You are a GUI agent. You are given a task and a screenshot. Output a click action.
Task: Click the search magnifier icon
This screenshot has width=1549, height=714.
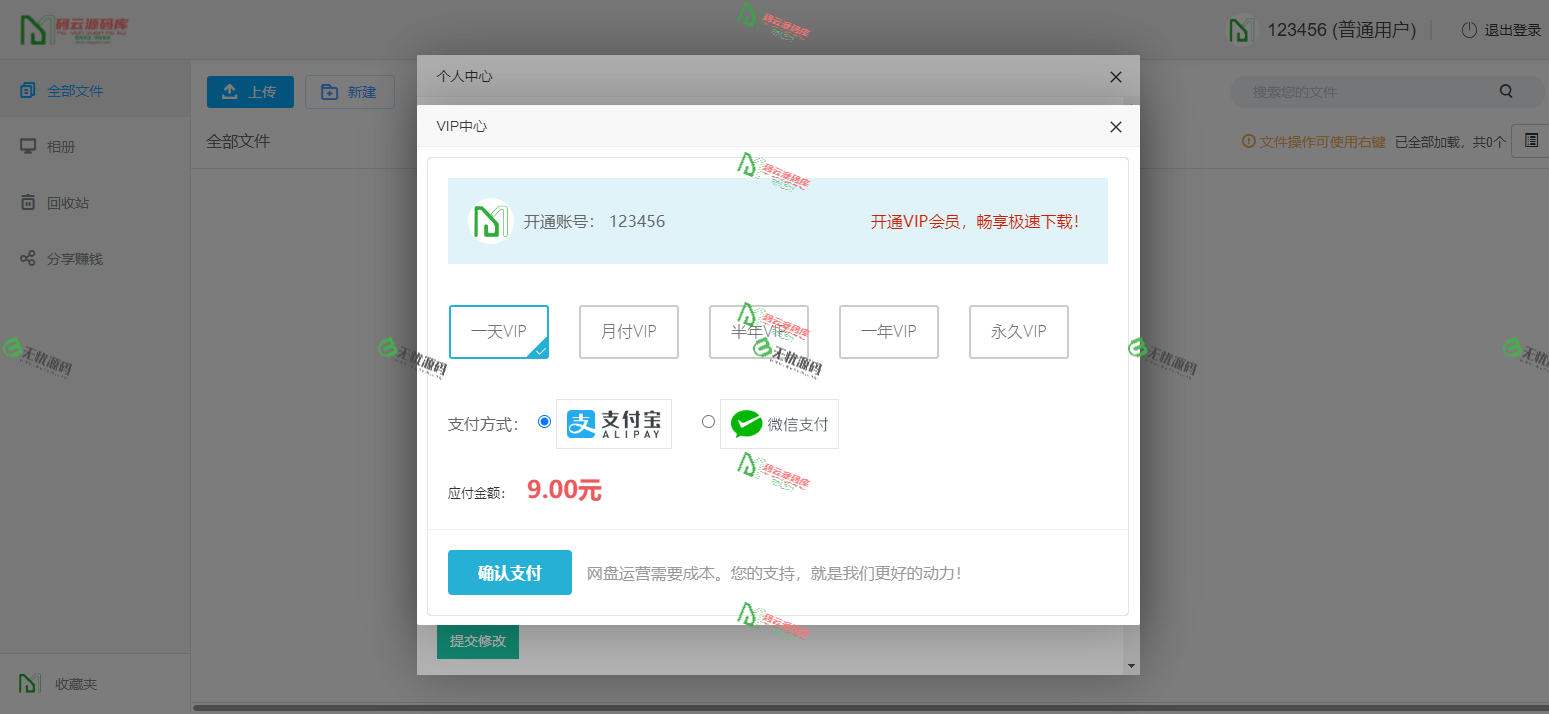tap(1506, 91)
